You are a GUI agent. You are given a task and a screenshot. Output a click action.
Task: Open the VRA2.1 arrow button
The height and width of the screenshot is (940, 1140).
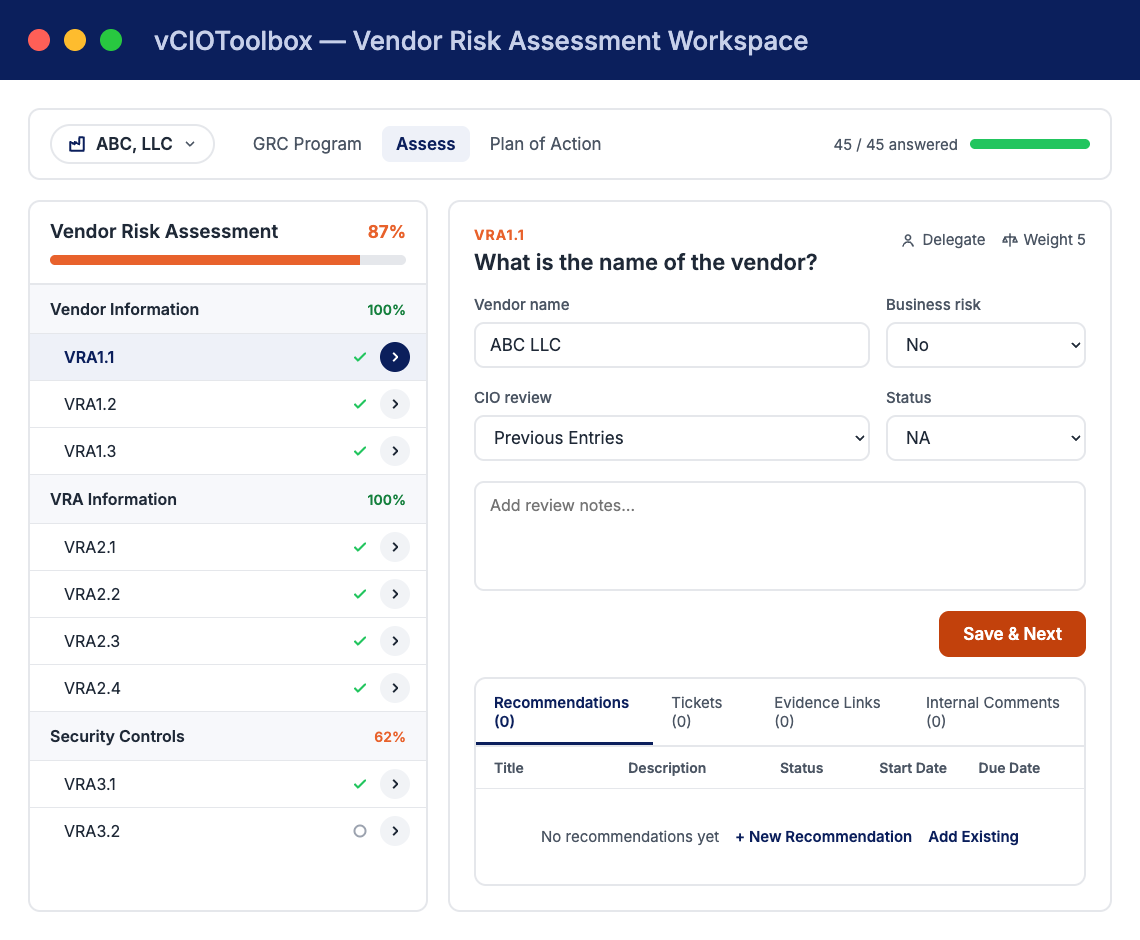tap(395, 547)
